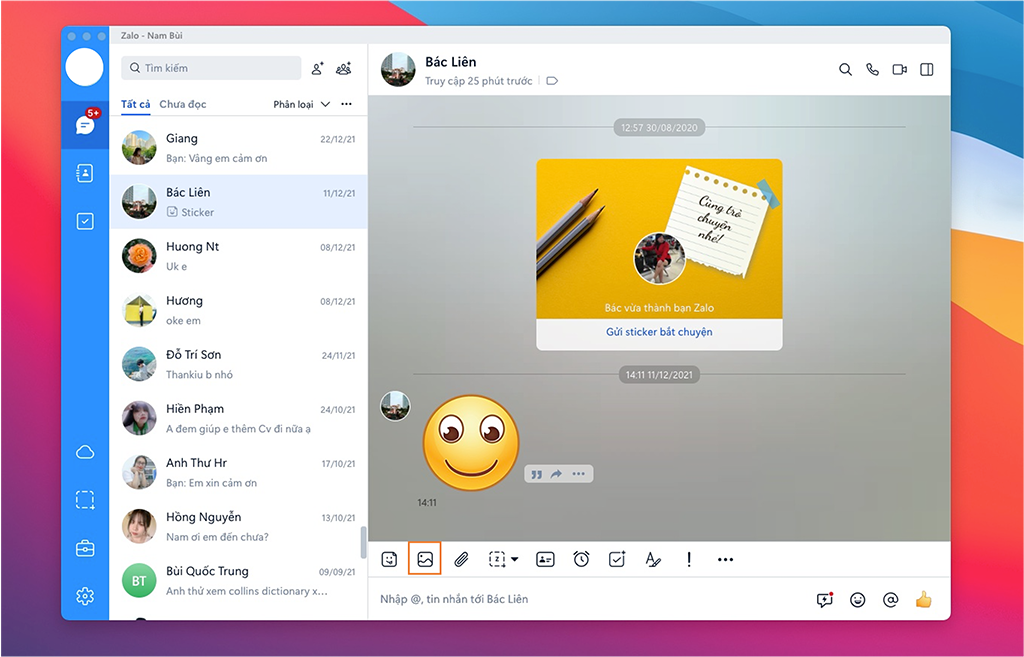The width and height of the screenshot is (1024, 657).
Task: Switch to the Chưa đọc tab
Action: pyautogui.click(x=183, y=104)
